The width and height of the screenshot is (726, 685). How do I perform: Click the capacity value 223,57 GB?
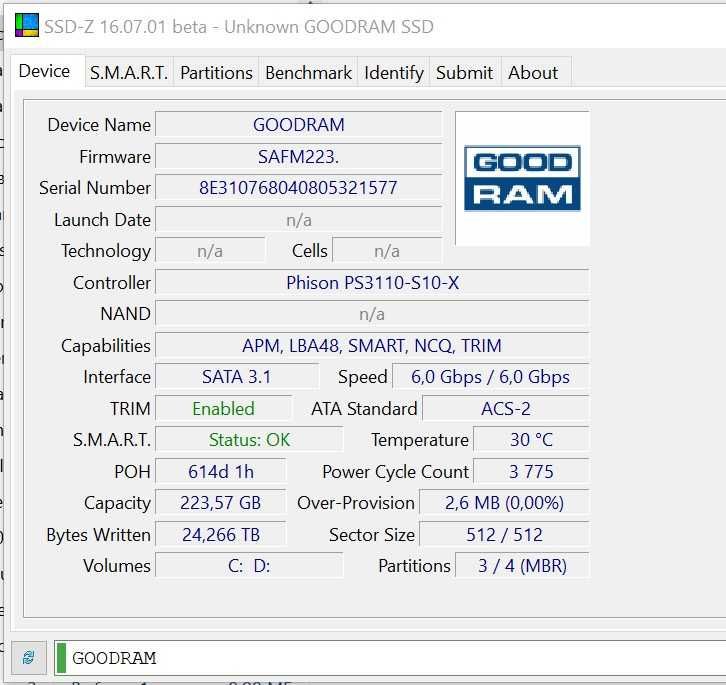pyautogui.click(x=221, y=503)
